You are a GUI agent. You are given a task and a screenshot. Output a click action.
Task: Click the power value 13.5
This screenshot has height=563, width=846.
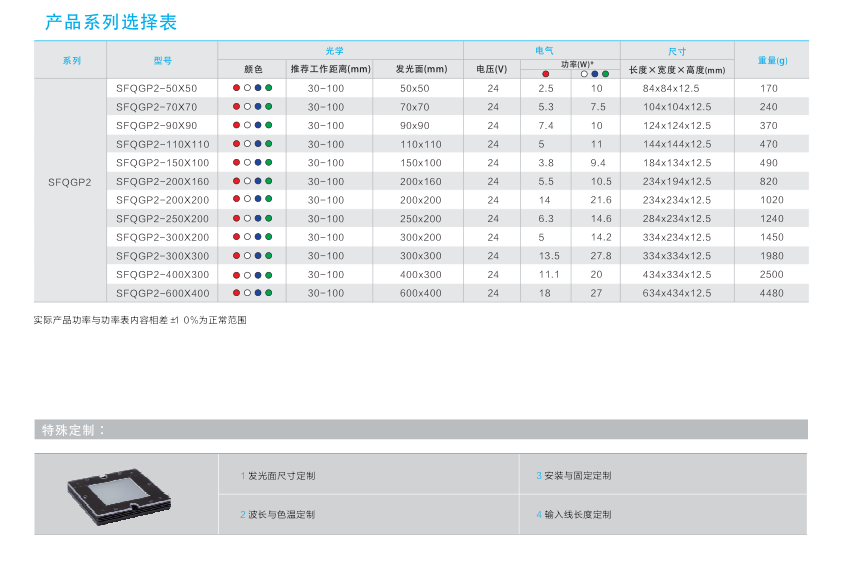pyautogui.click(x=549, y=256)
